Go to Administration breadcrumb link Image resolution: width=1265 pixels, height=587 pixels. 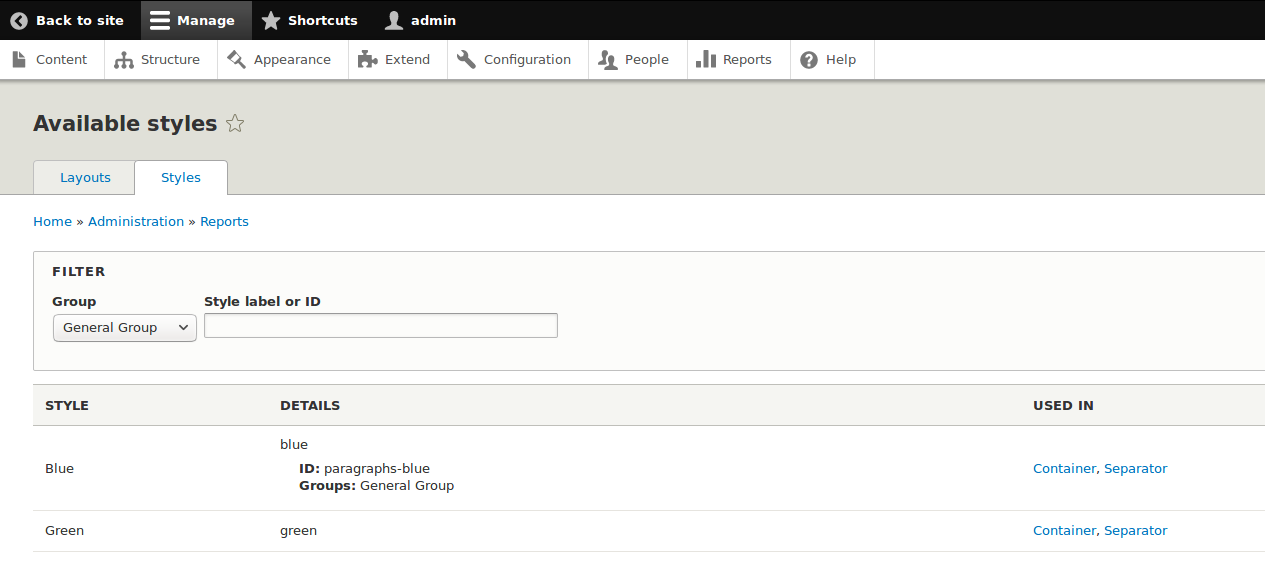(136, 222)
